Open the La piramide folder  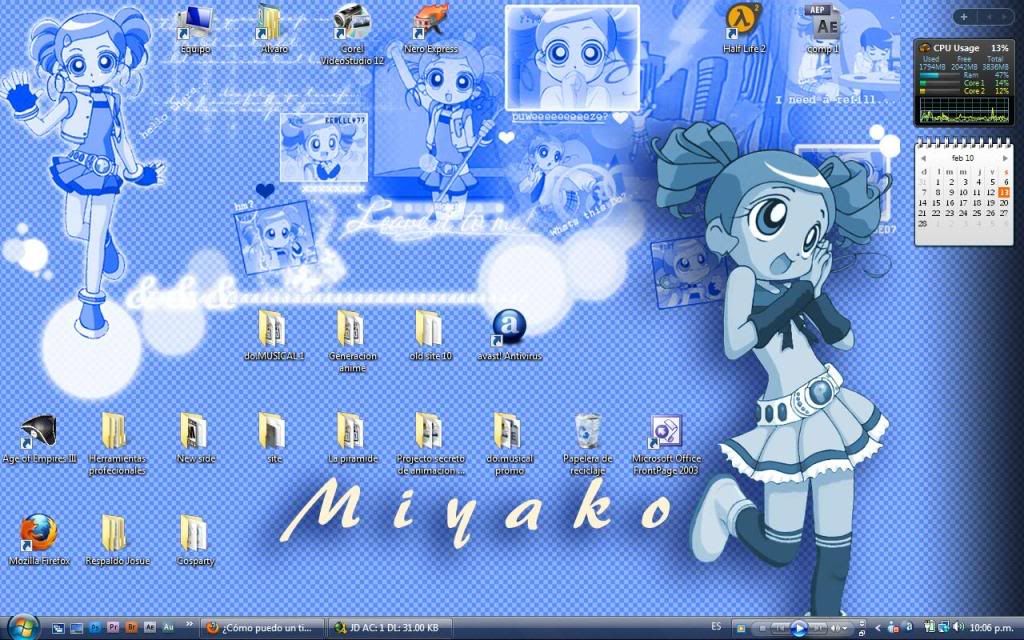click(352, 439)
